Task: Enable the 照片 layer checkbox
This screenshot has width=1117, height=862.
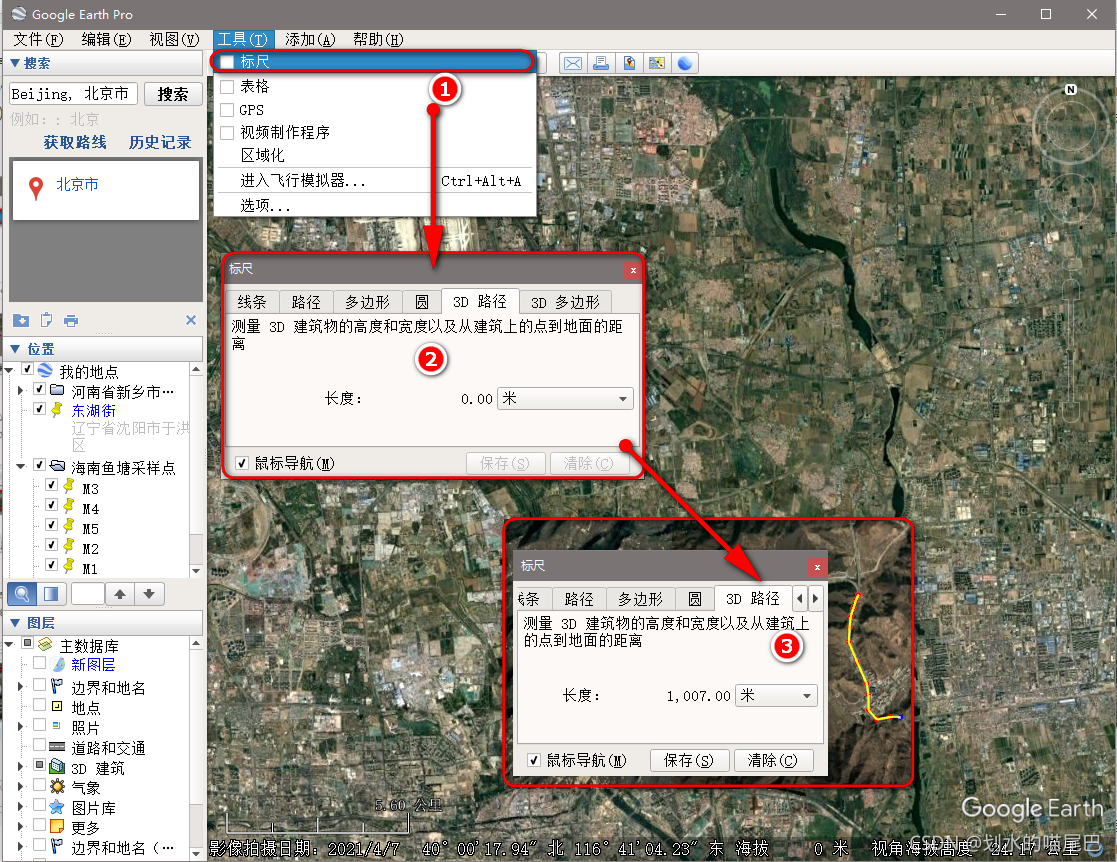Action: coord(39,725)
